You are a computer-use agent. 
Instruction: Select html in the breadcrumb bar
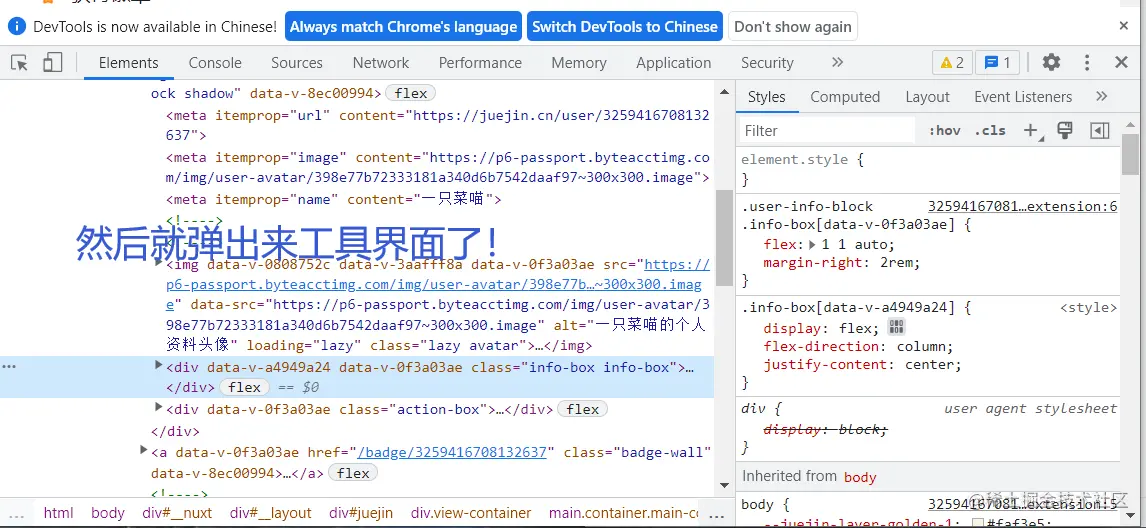58,513
